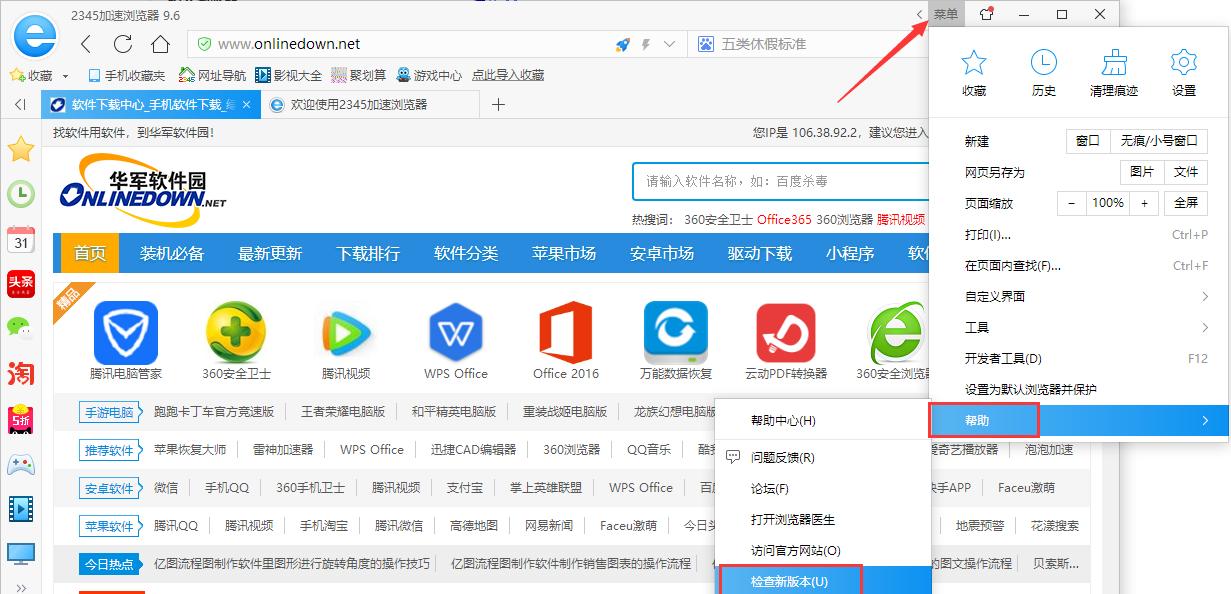Open the 装机必备 navigation link
The width and height of the screenshot is (1231, 594).
[172, 253]
